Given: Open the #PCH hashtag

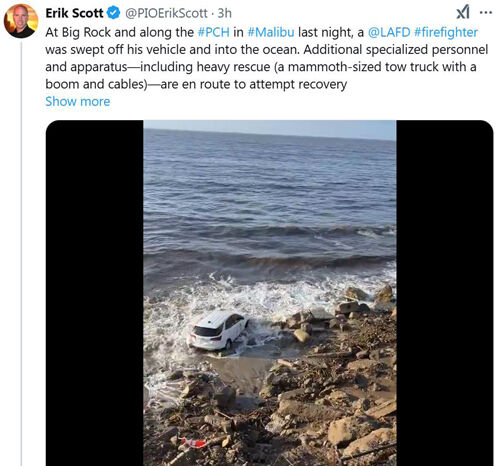Looking at the screenshot, I should (214, 32).
